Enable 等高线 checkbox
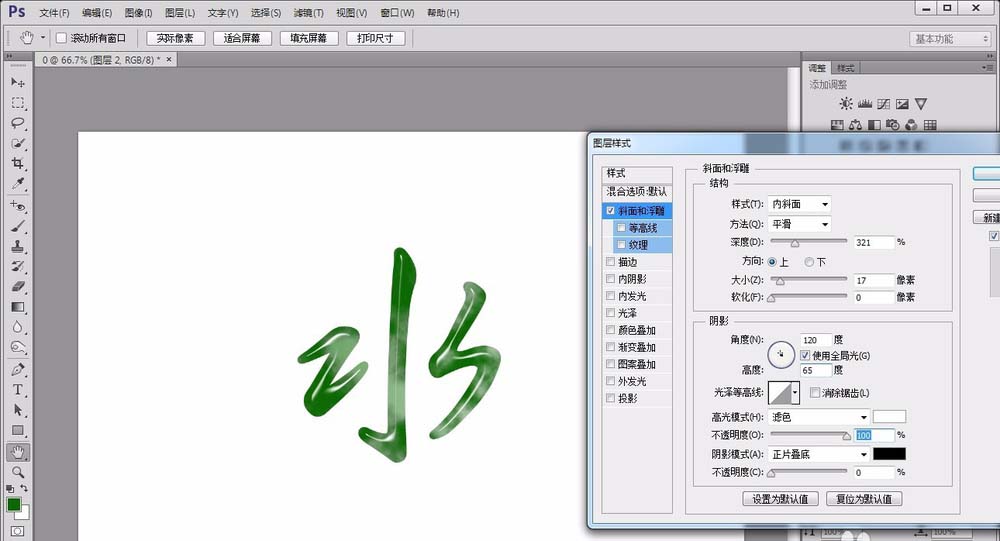Viewport: 1000px width, 541px height. [621, 228]
